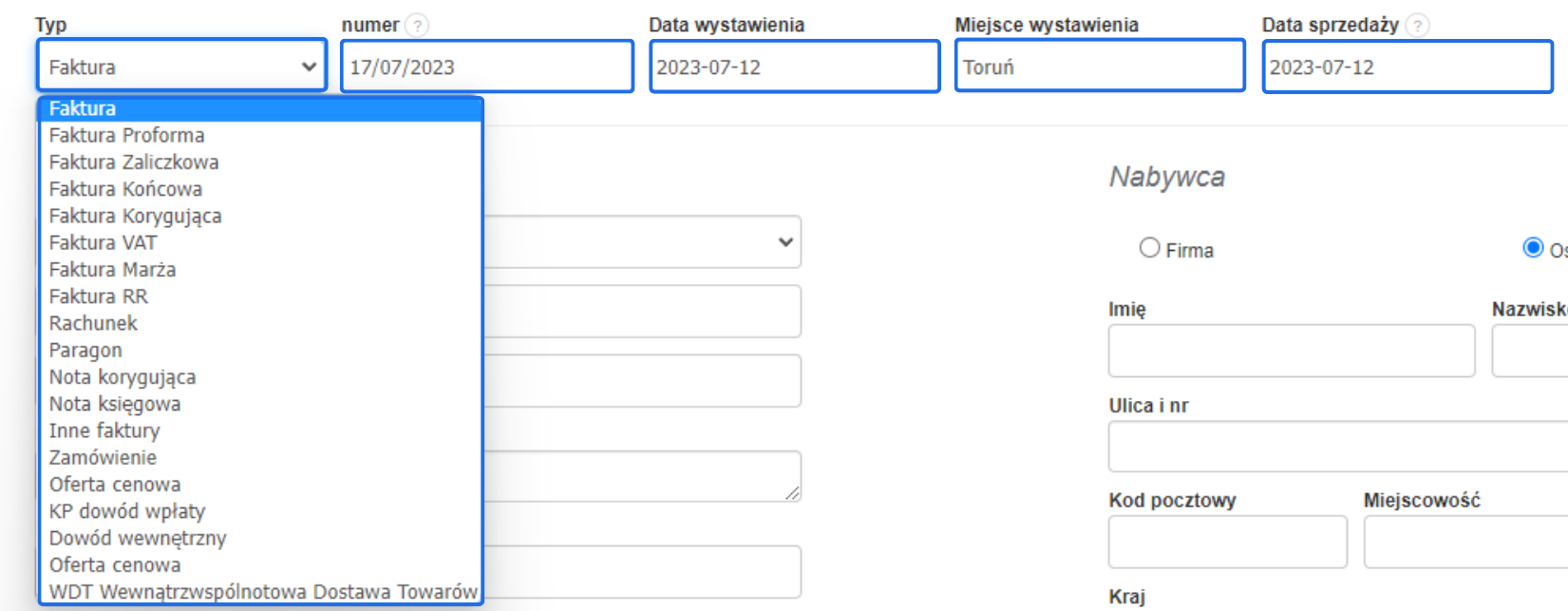
Task: Click the Kod pocztowy input field
Action: tap(1227, 542)
